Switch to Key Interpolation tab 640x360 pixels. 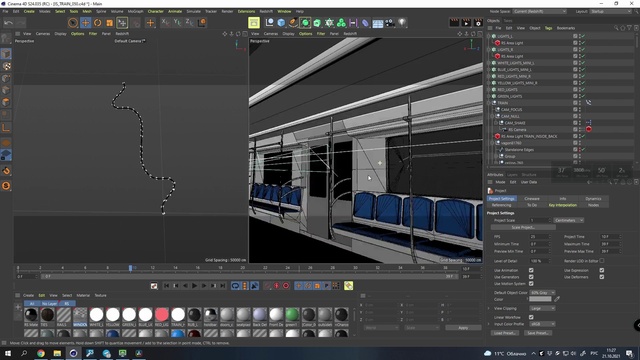[x=562, y=205]
